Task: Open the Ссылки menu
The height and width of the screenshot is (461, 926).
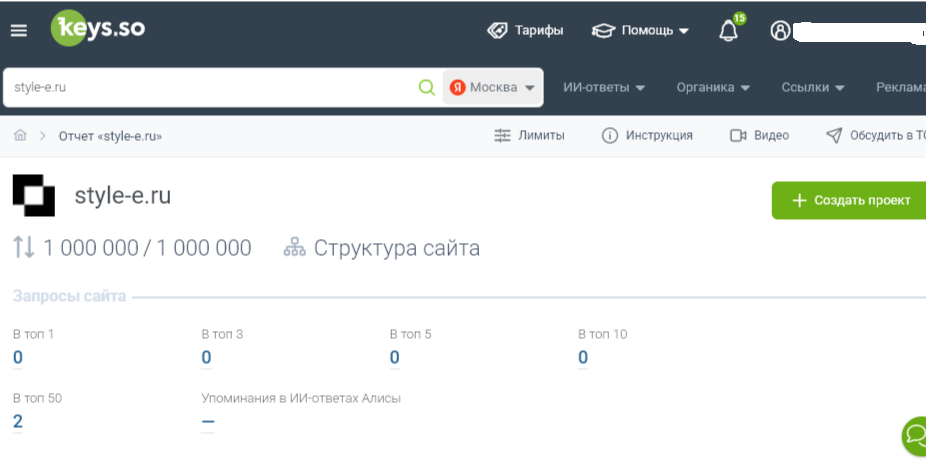Action: (x=813, y=87)
